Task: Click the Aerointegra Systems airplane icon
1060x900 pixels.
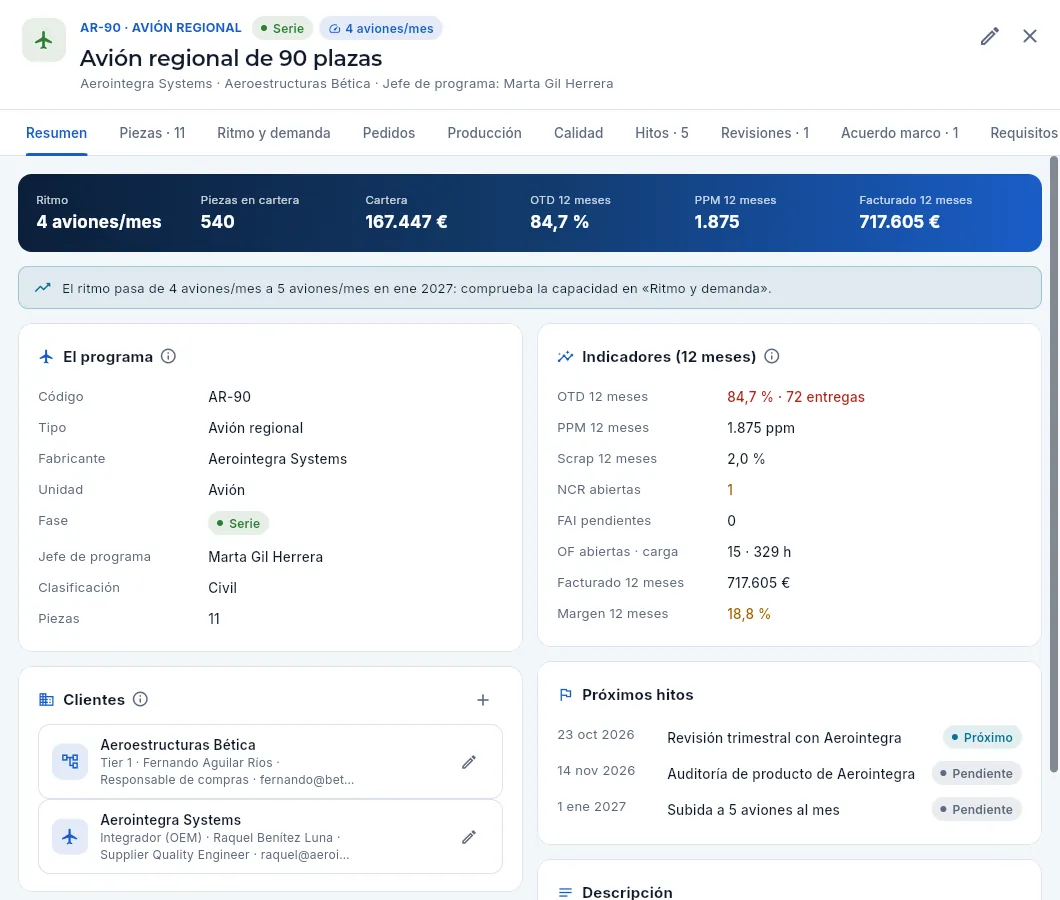Action: click(70, 837)
